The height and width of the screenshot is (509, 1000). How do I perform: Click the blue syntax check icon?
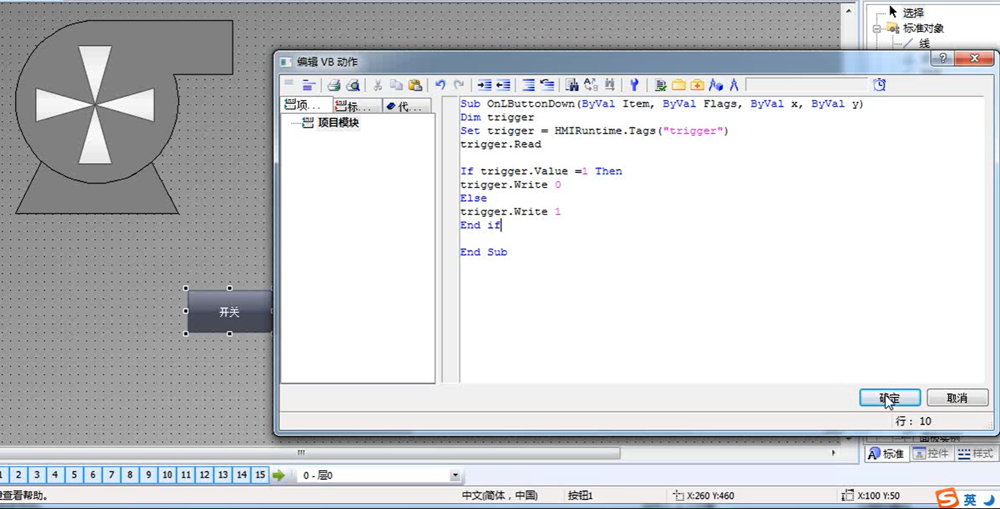633,86
